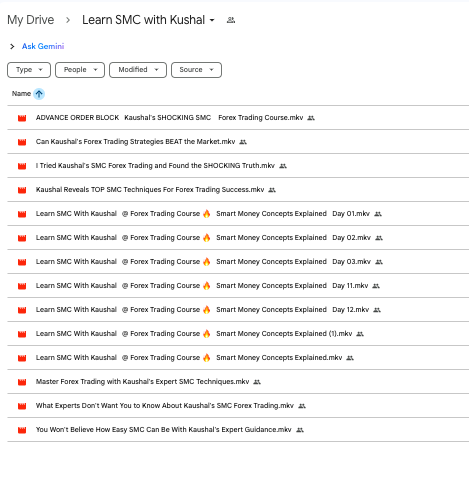Select I Tried Kaushal's SMC Forex file
This screenshot has height=501, width=469.
coord(155,166)
